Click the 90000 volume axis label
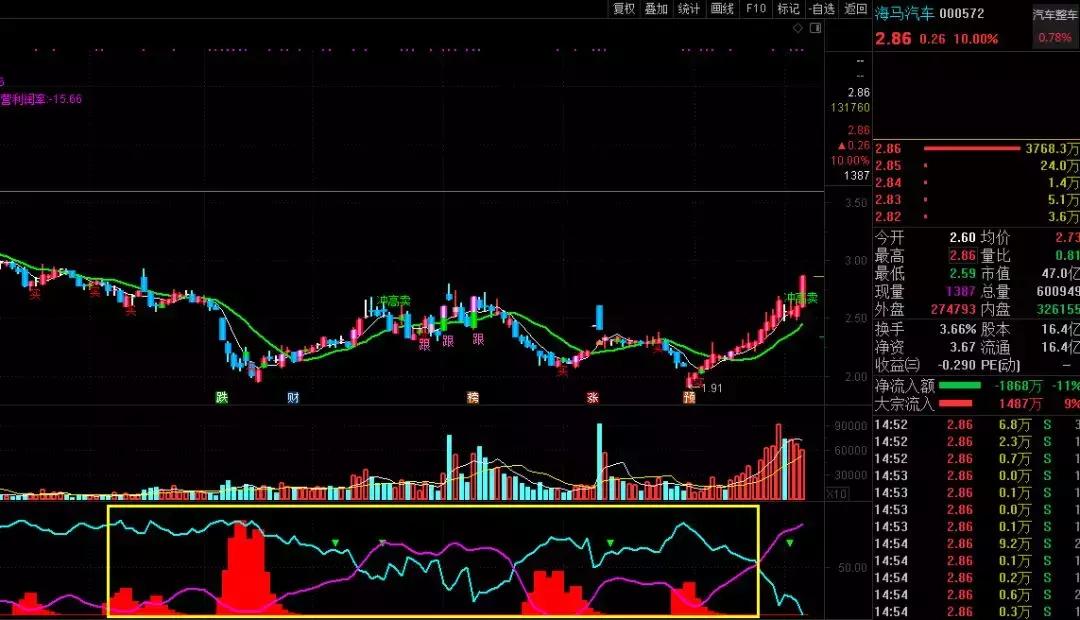The image size is (1080, 620). 851,426
